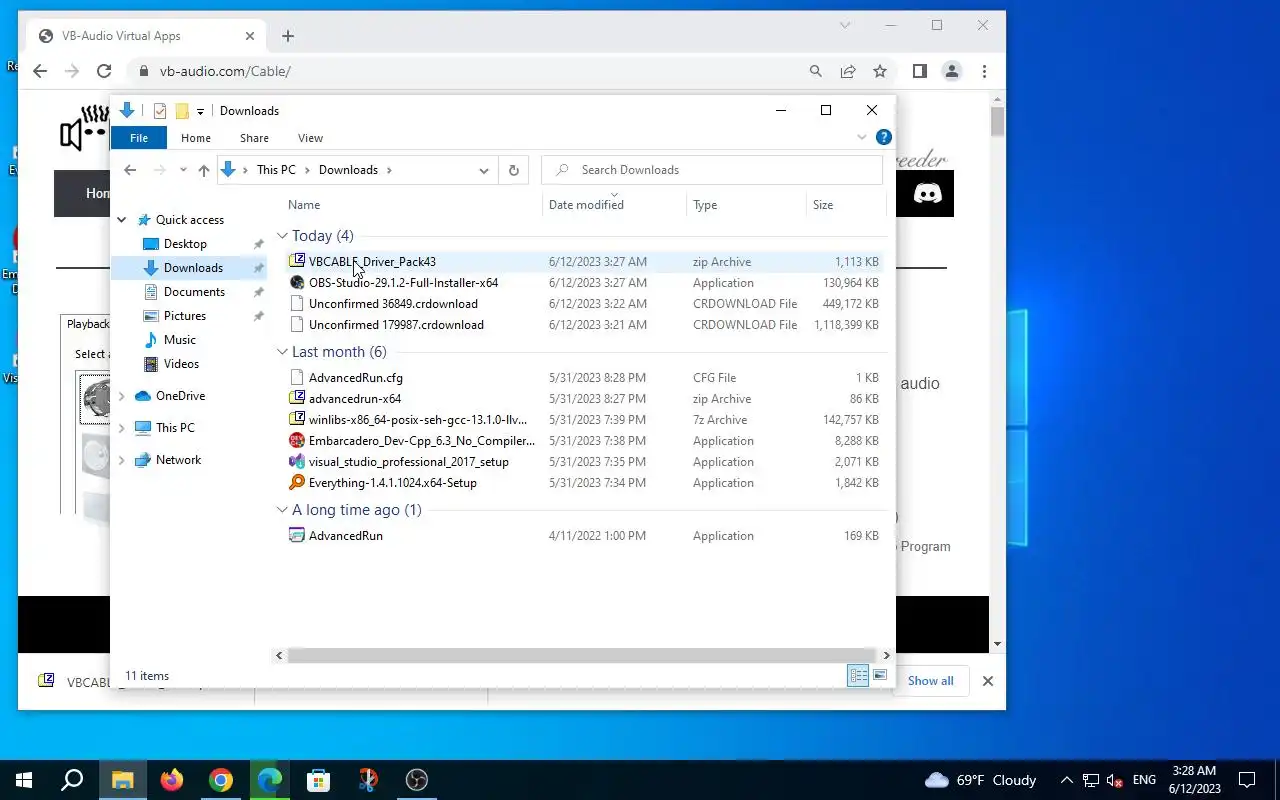Bookmark this page with star icon

point(880,71)
